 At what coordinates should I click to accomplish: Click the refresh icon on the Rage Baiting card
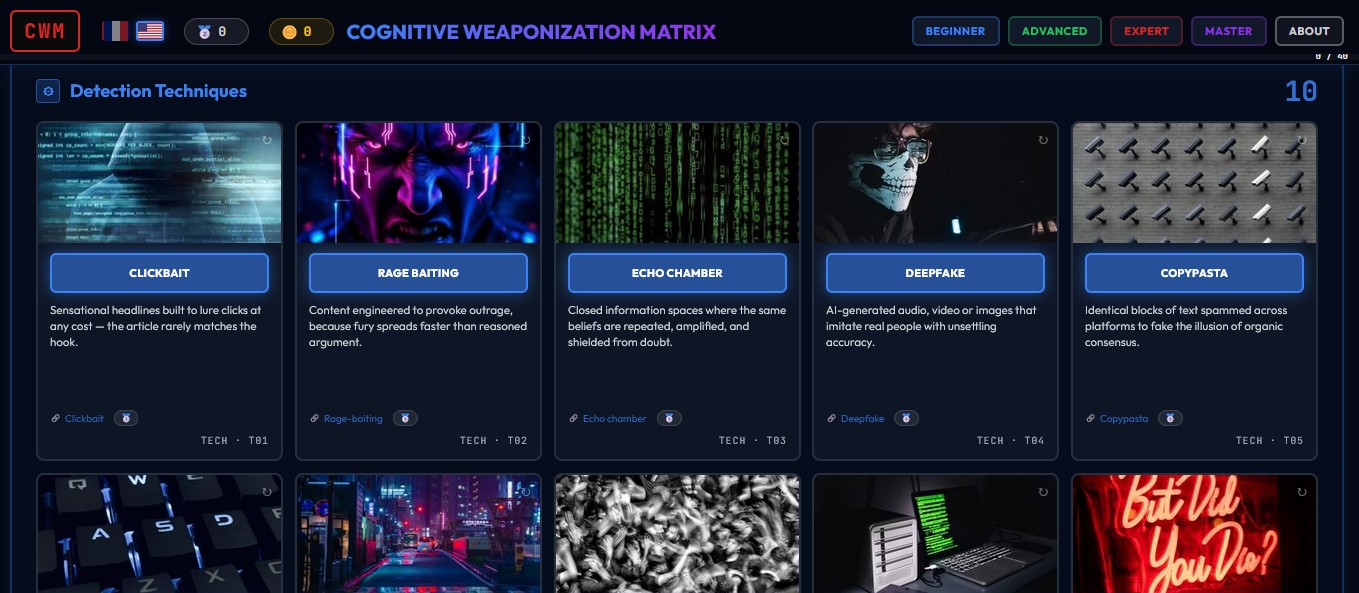tap(525, 141)
